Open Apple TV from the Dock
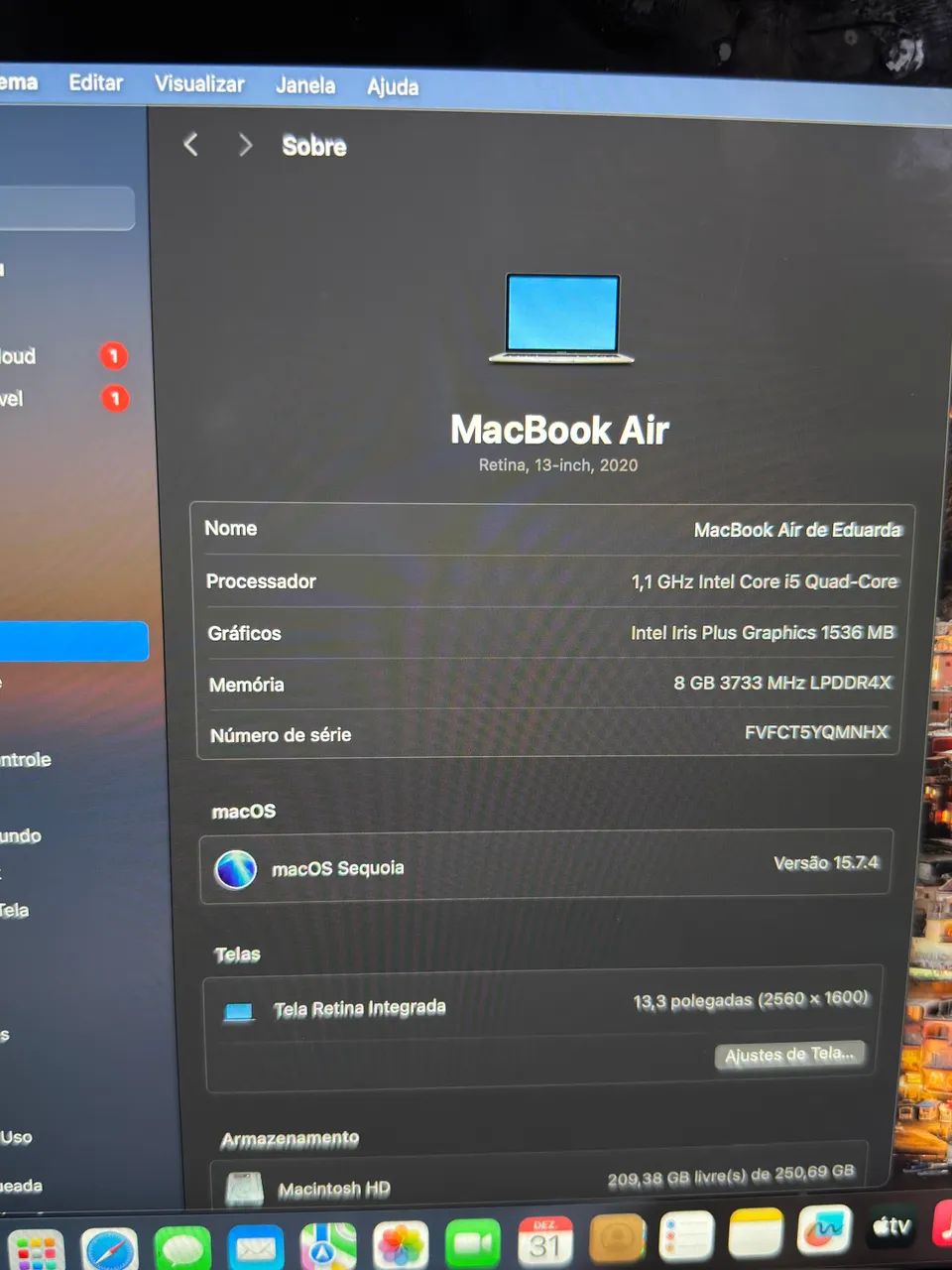 click(x=892, y=1226)
